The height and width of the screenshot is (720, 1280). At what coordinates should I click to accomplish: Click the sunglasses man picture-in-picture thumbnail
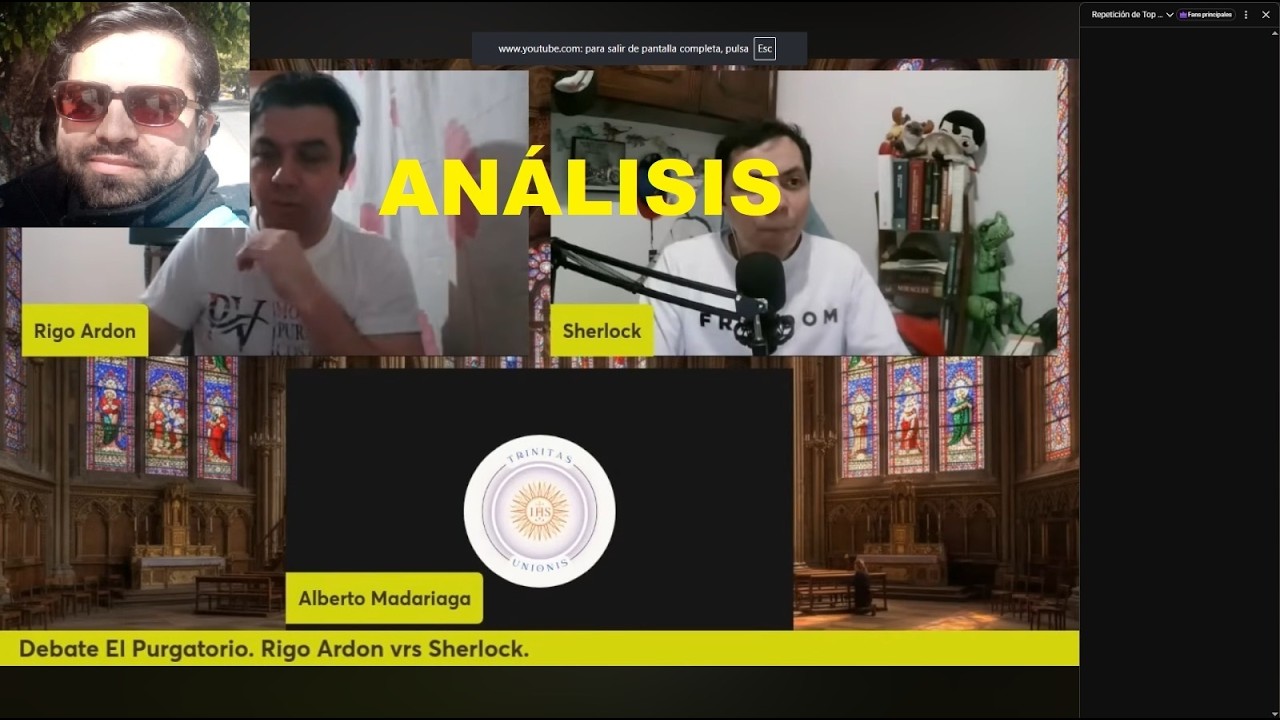[125, 114]
